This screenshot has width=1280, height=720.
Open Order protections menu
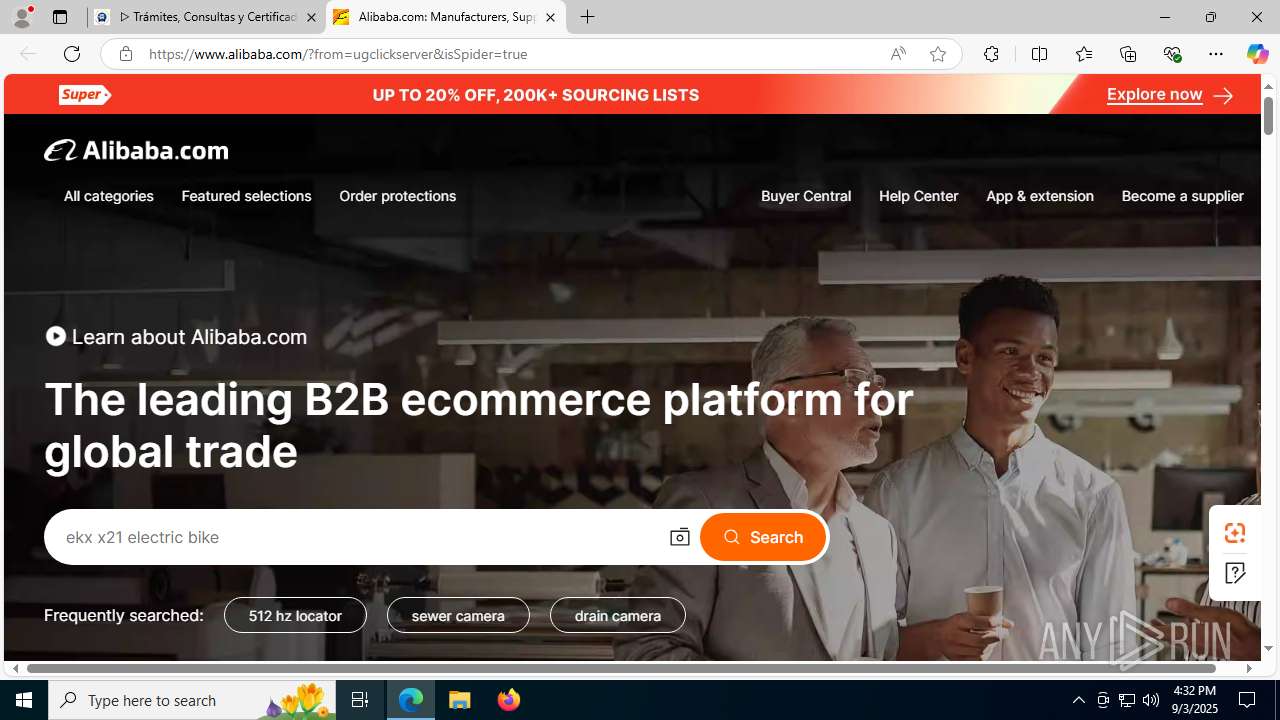pos(397,196)
